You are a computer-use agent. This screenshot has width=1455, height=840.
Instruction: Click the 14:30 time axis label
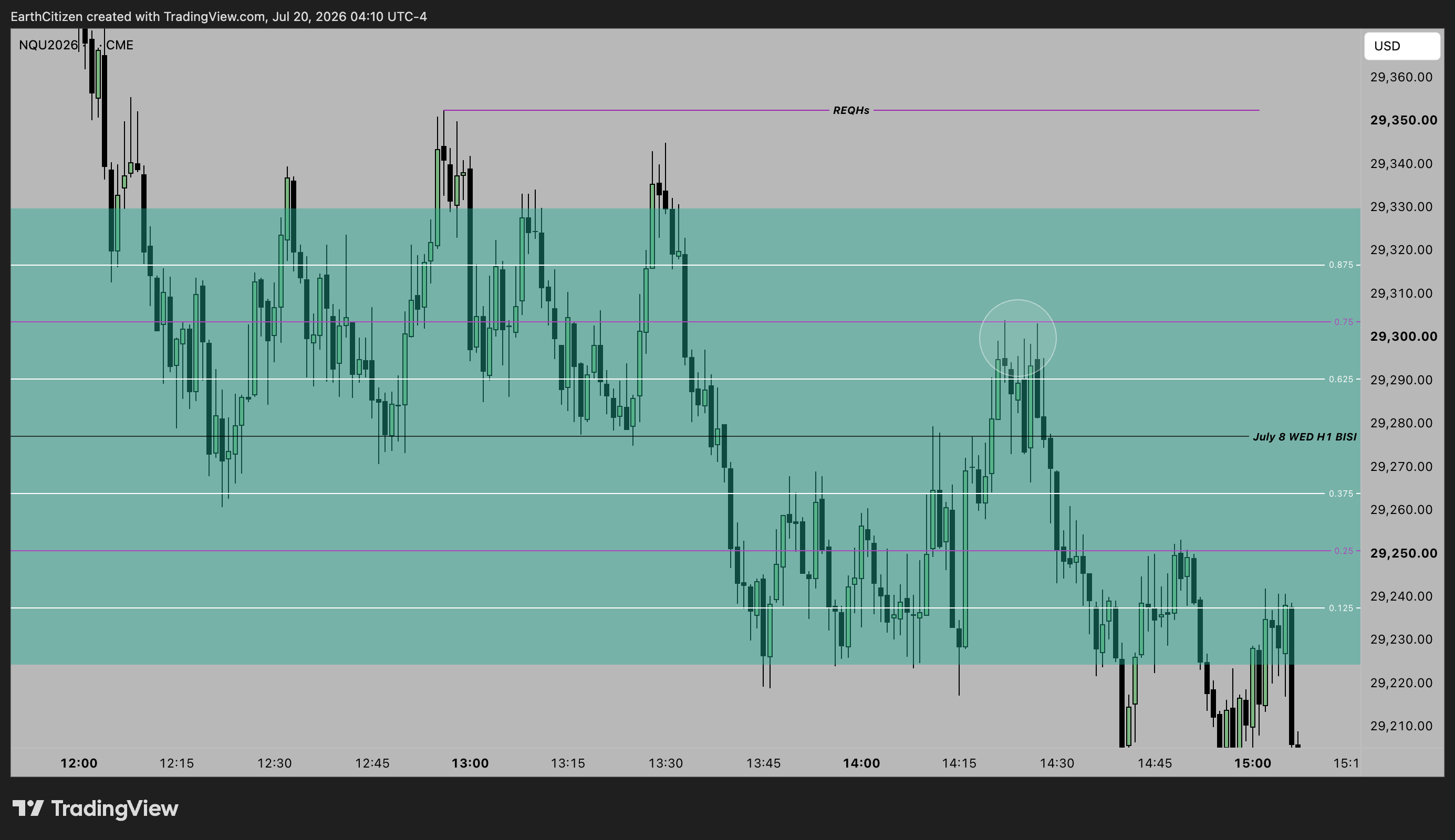(x=1057, y=763)
